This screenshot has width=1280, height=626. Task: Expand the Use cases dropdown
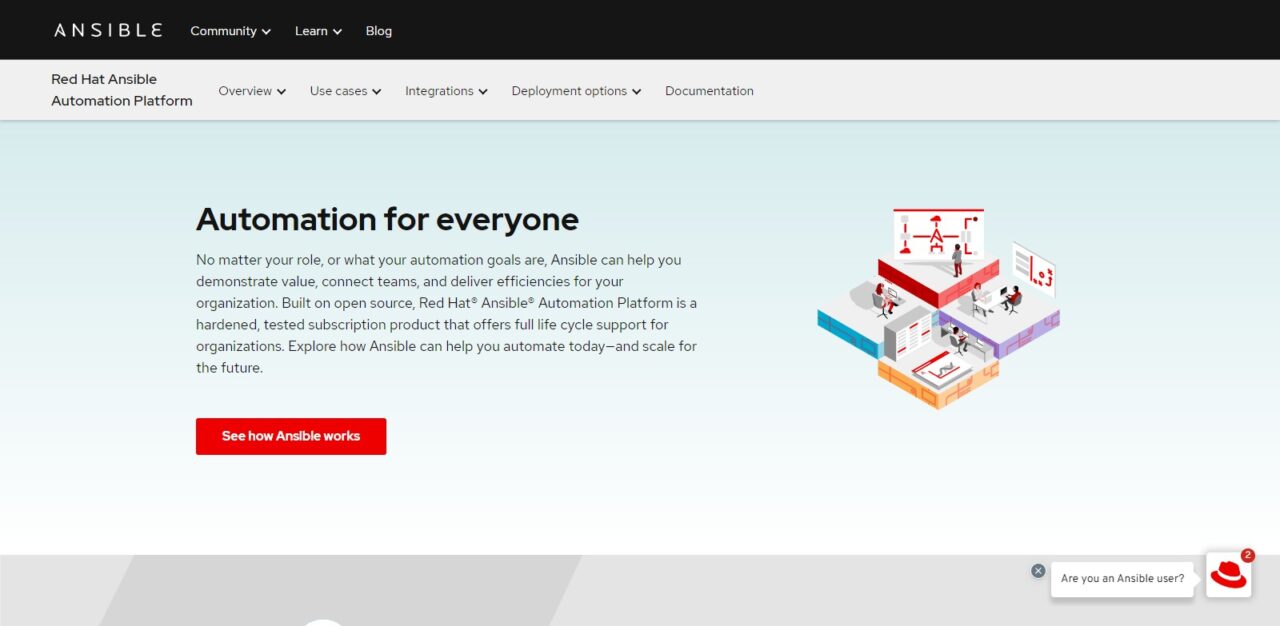[x=346, y=91]
